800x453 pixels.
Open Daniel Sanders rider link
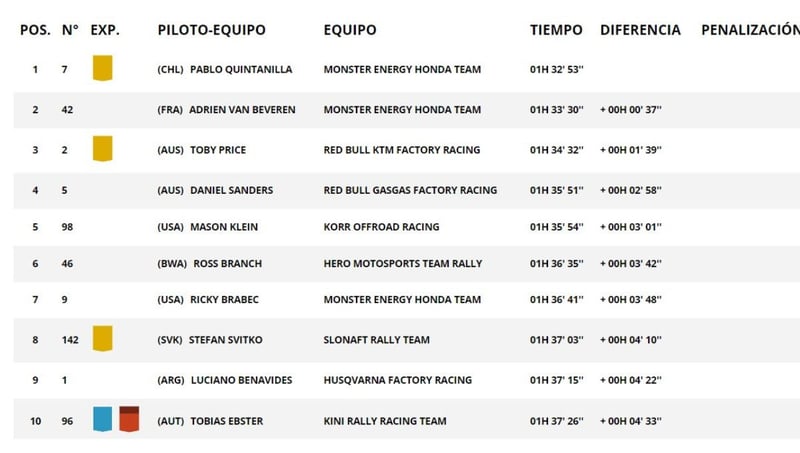pos(231,190)
